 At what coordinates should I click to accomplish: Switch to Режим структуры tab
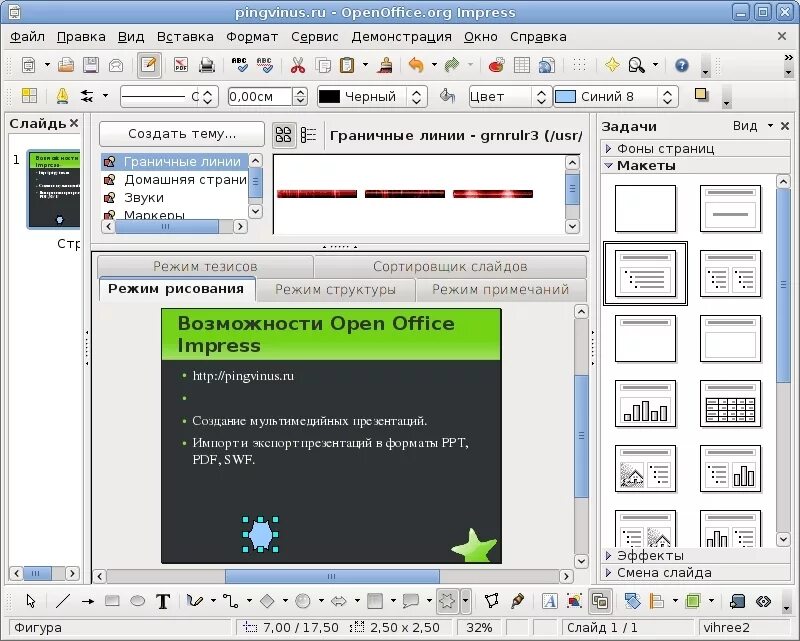(x=335, y=289)
